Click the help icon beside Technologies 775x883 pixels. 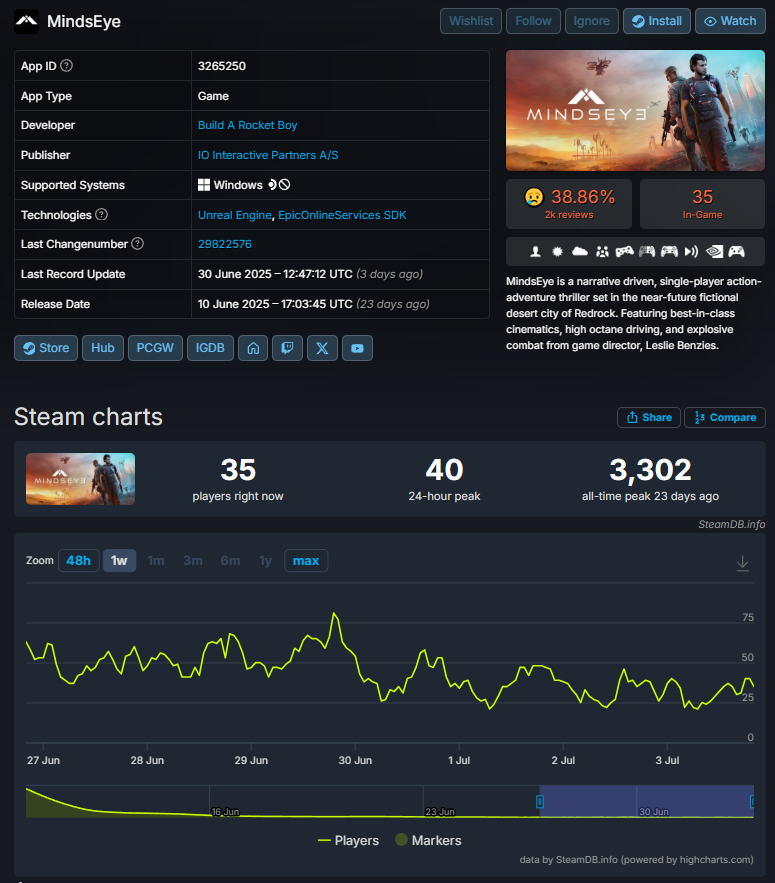coord(101,215)
